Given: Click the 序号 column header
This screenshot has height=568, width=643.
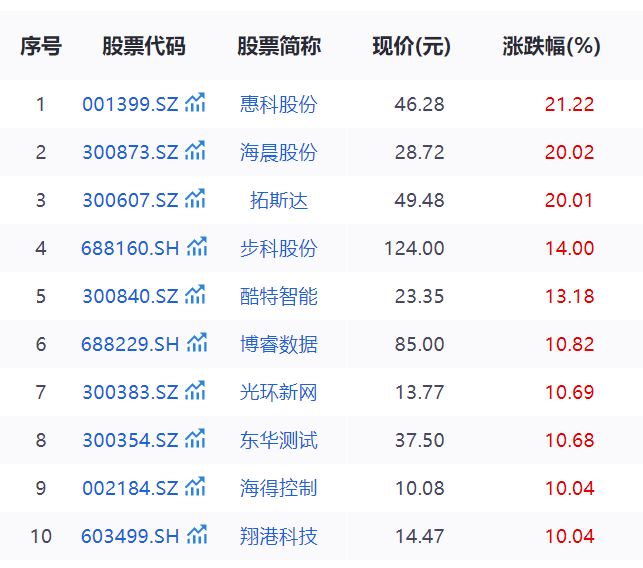Looking at the screenshot, I should click(41, 46).
